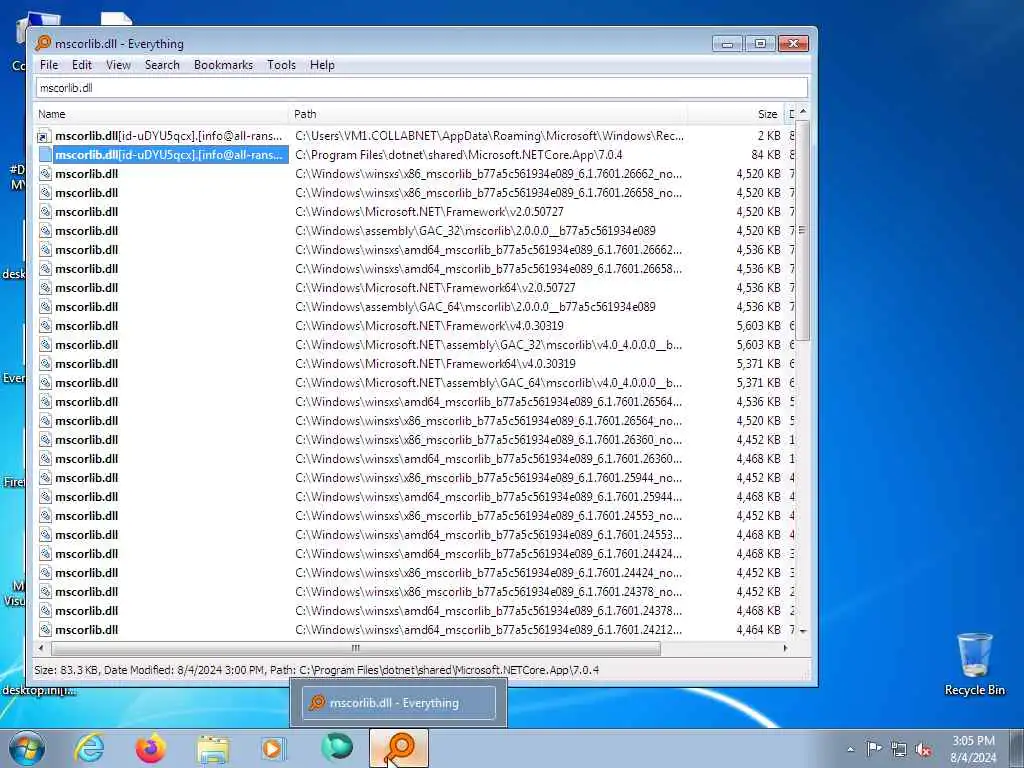The width and height of the screenshot is (1024, 768).
Task: Click the 2 KB size of the Recent shortcut
Action: pos(769,136)
